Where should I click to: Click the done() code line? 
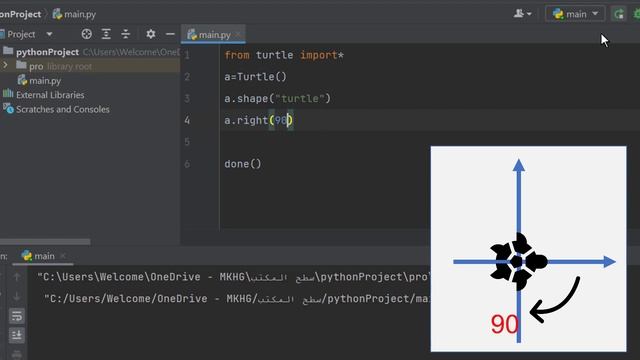242,164
